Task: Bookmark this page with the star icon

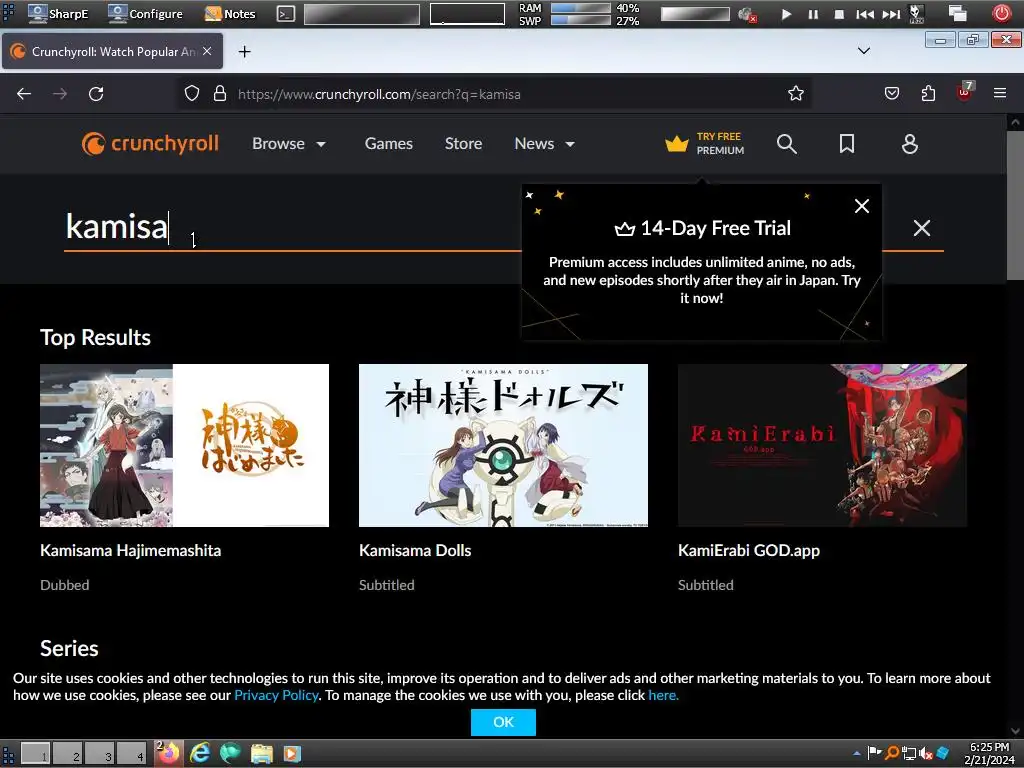Action: click(x=795, y=94)
